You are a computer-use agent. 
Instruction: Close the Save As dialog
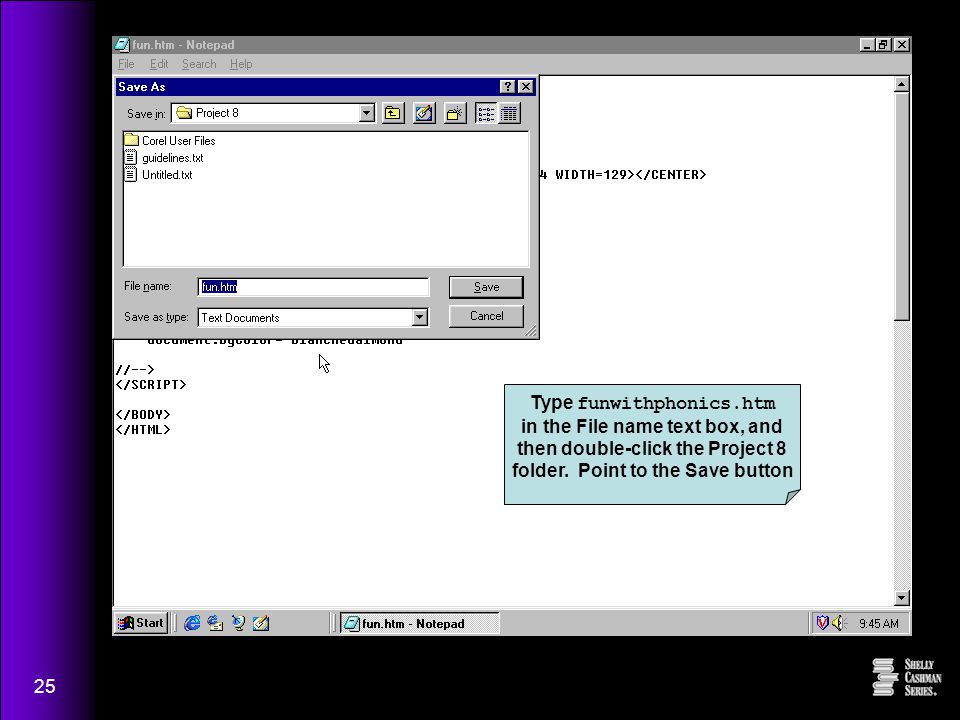[x=526, y=87]
